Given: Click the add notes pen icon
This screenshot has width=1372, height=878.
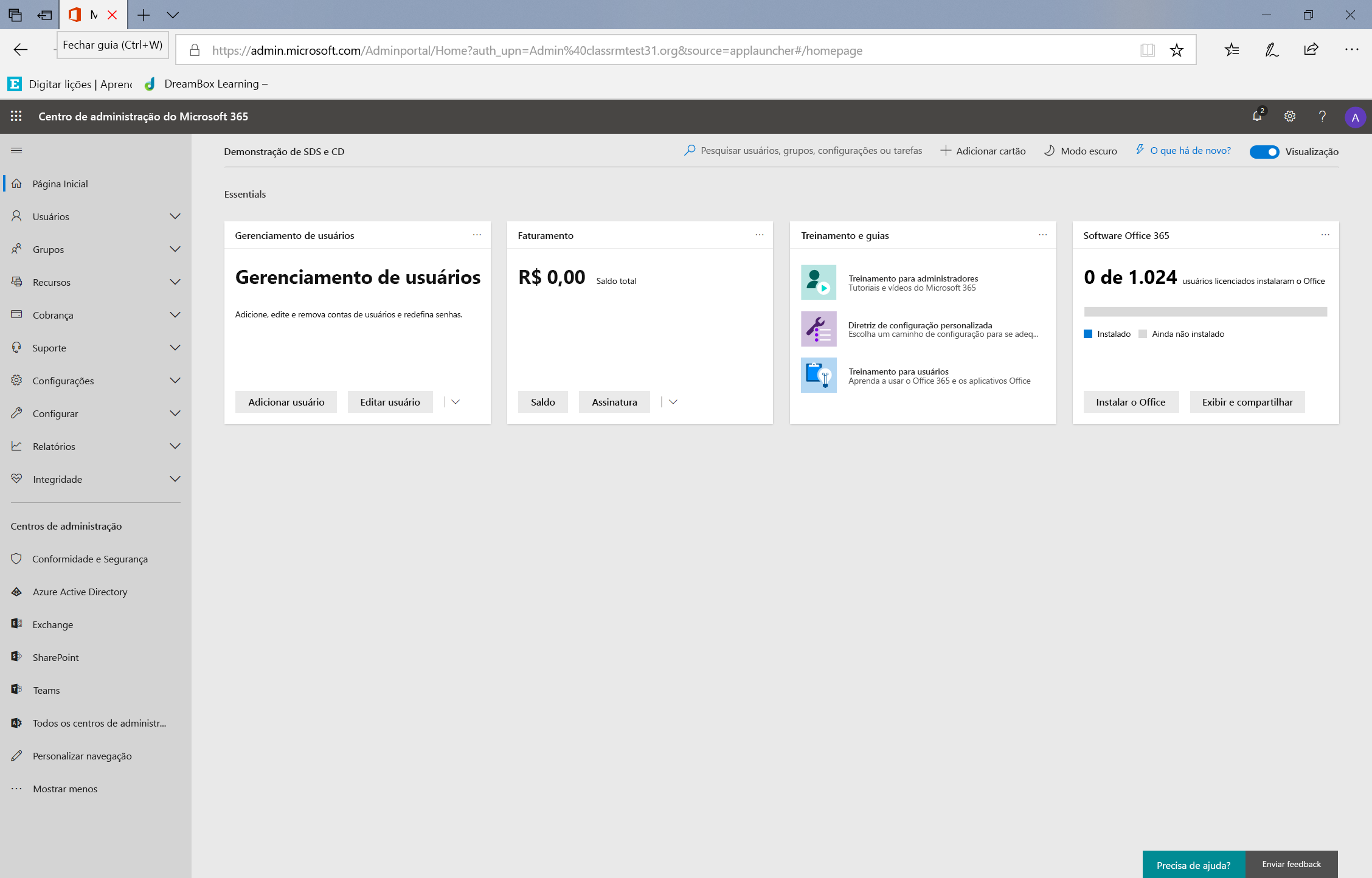Looking at the screenshot, I should (1272, 50).
